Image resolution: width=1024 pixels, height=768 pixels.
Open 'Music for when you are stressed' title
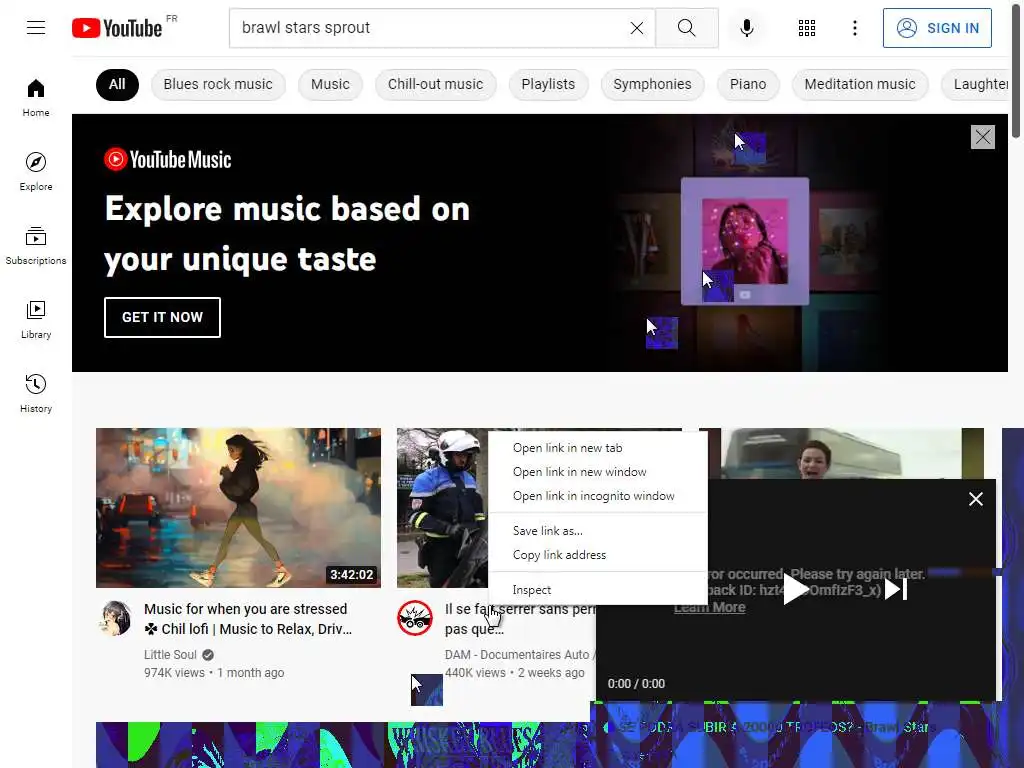click(x=248, y=619)
